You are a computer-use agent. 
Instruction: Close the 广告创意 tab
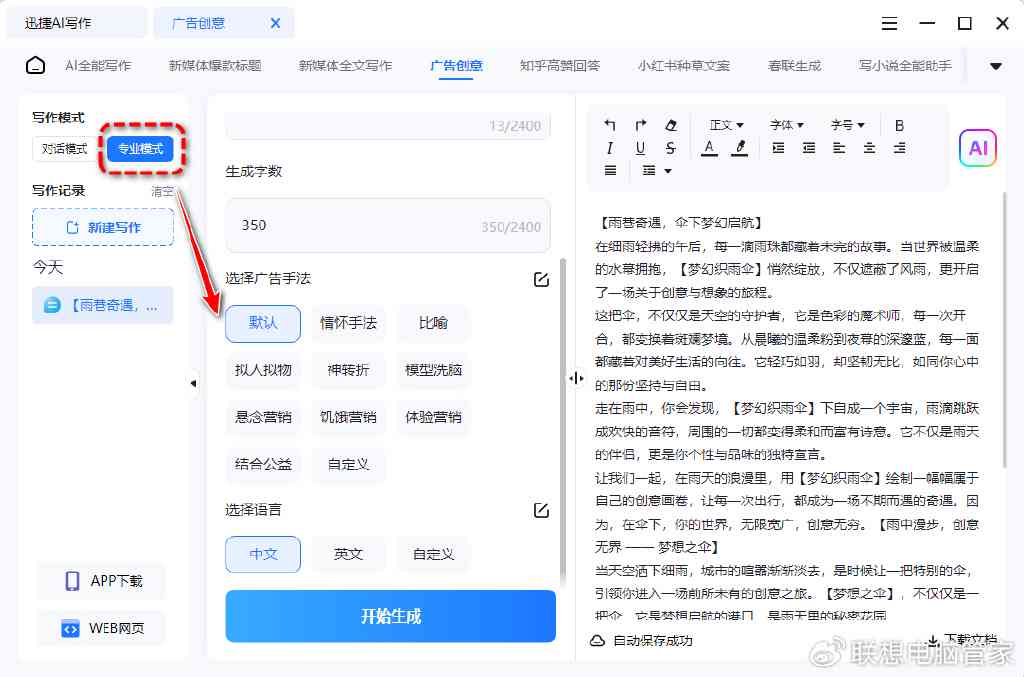[276, 23]
